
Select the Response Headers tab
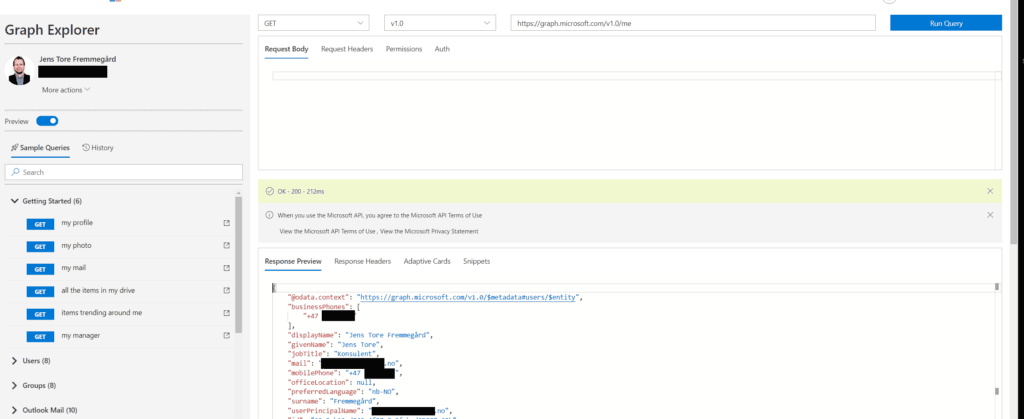coord(362,261)
